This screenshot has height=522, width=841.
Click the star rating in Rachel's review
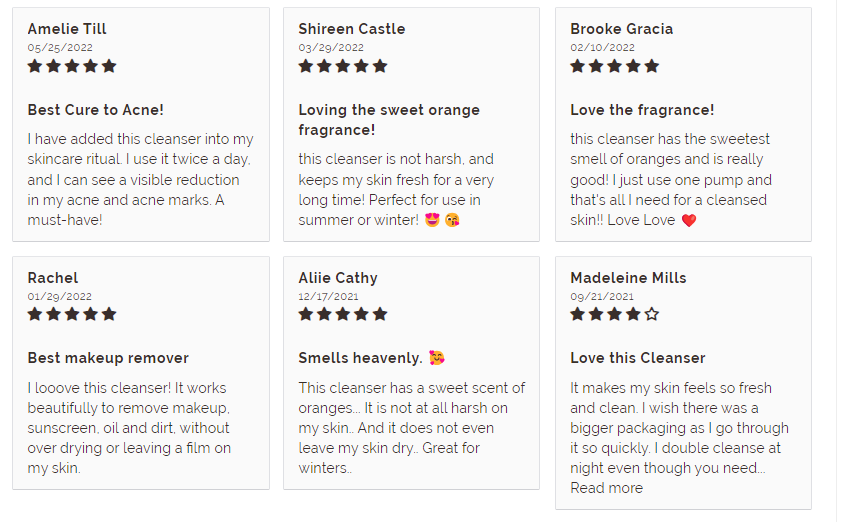pyautogui.click(x=72, y=314)
